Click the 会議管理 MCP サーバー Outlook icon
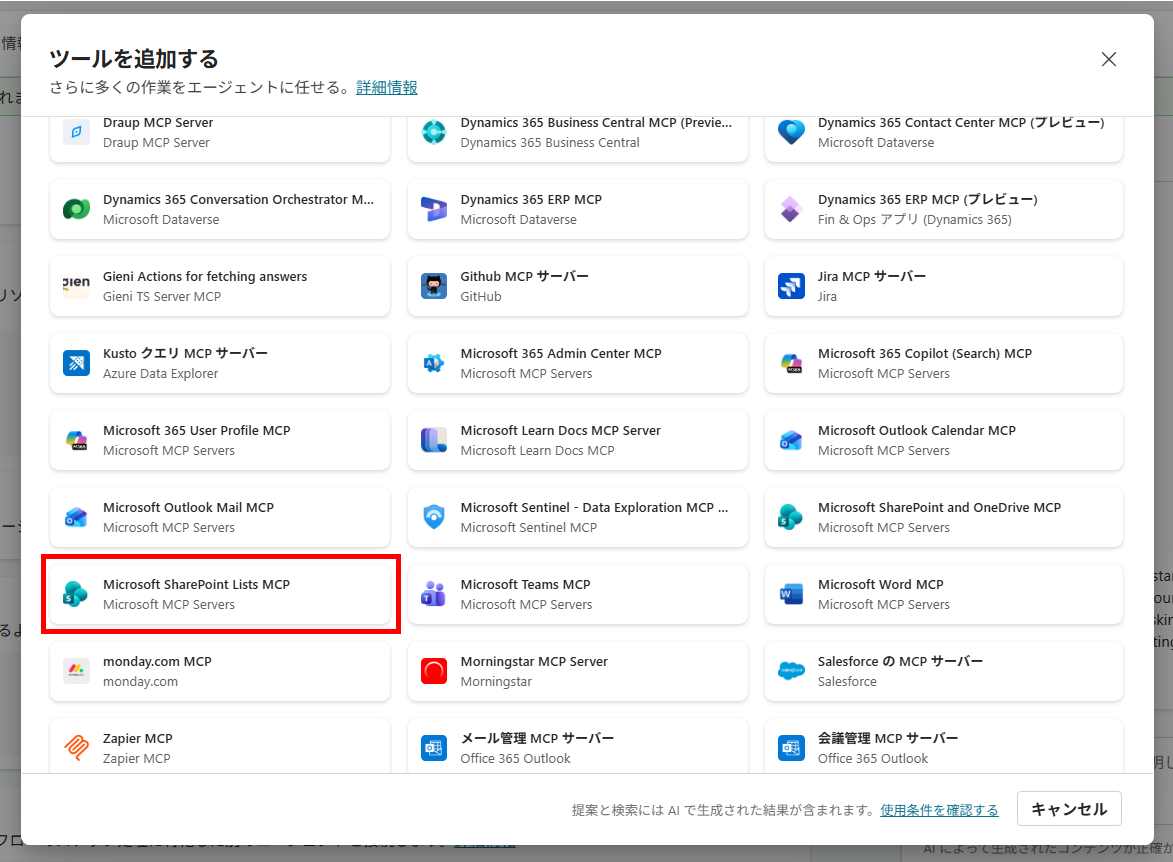Image resolution: width=1173 pixels, height=862 pixels. (x=791, y=748)
